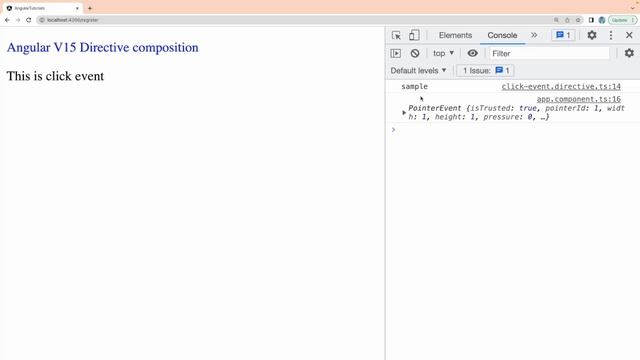The width and height of the screenshot is (640, 360).
Task: Share this page icon in address bar
Action: [x=567, y=20]
